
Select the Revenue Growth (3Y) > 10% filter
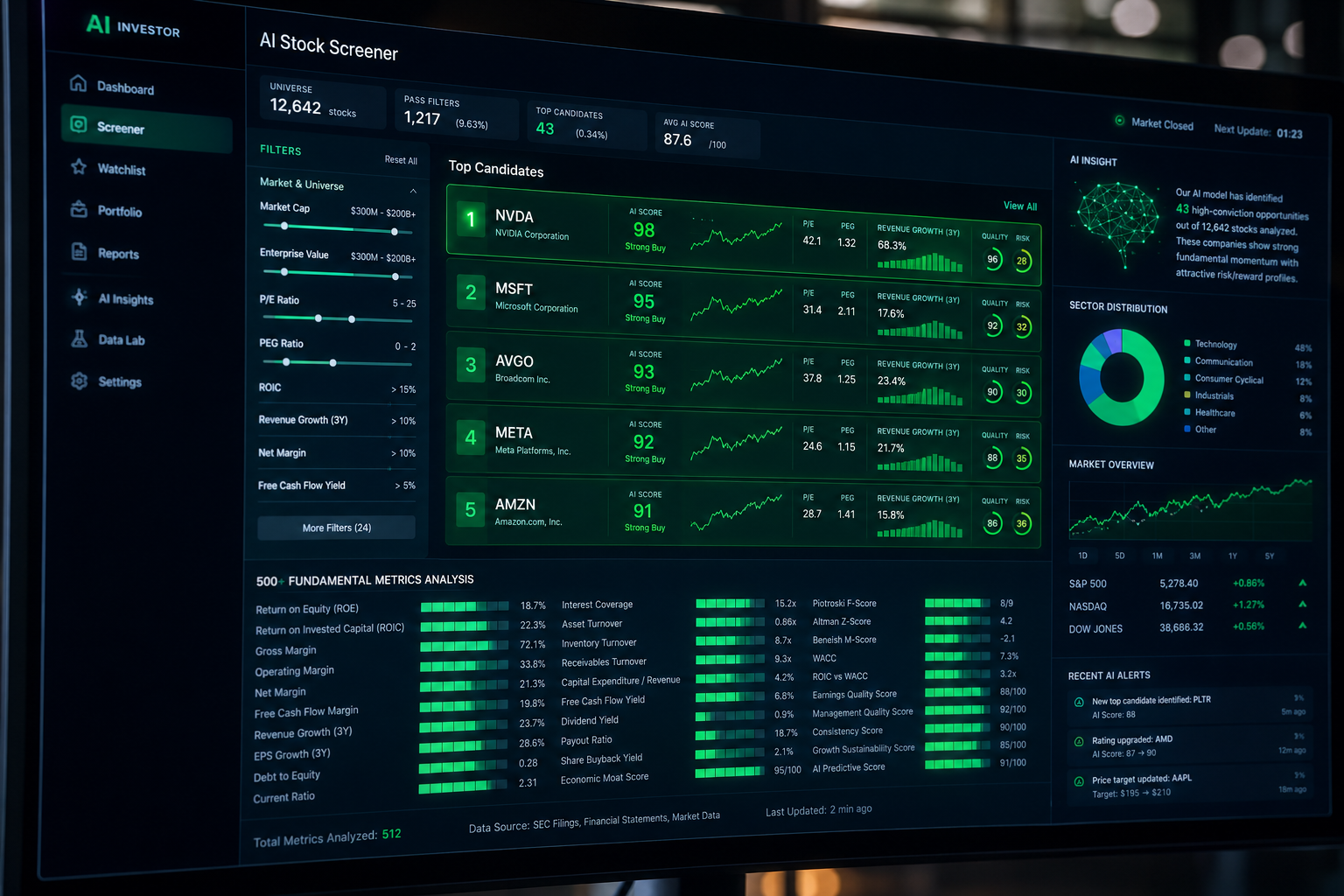tap(337, 420)
